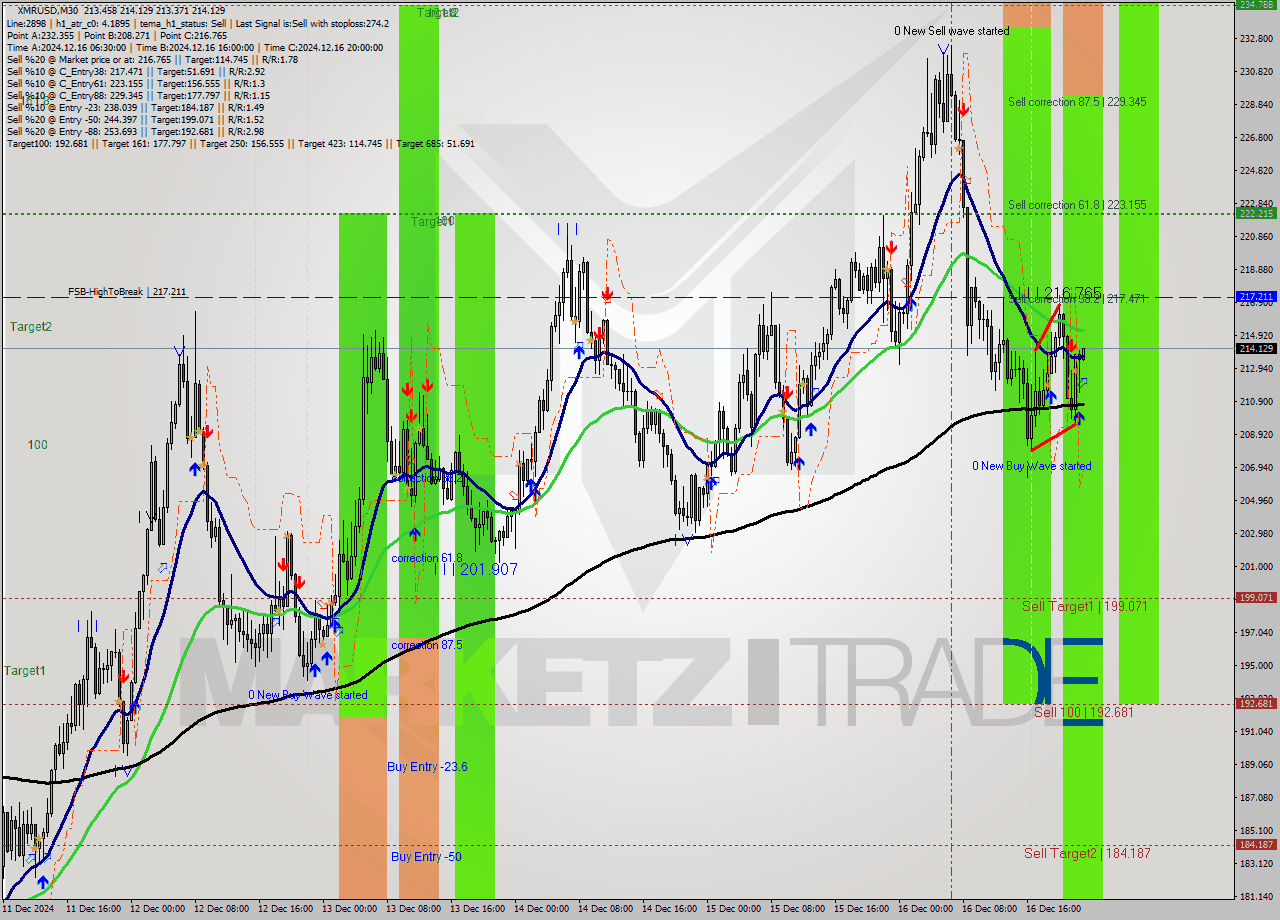The image size is (1280, 920).
Task: Click the green 234.788 price tag
Action: (1257, 5)
